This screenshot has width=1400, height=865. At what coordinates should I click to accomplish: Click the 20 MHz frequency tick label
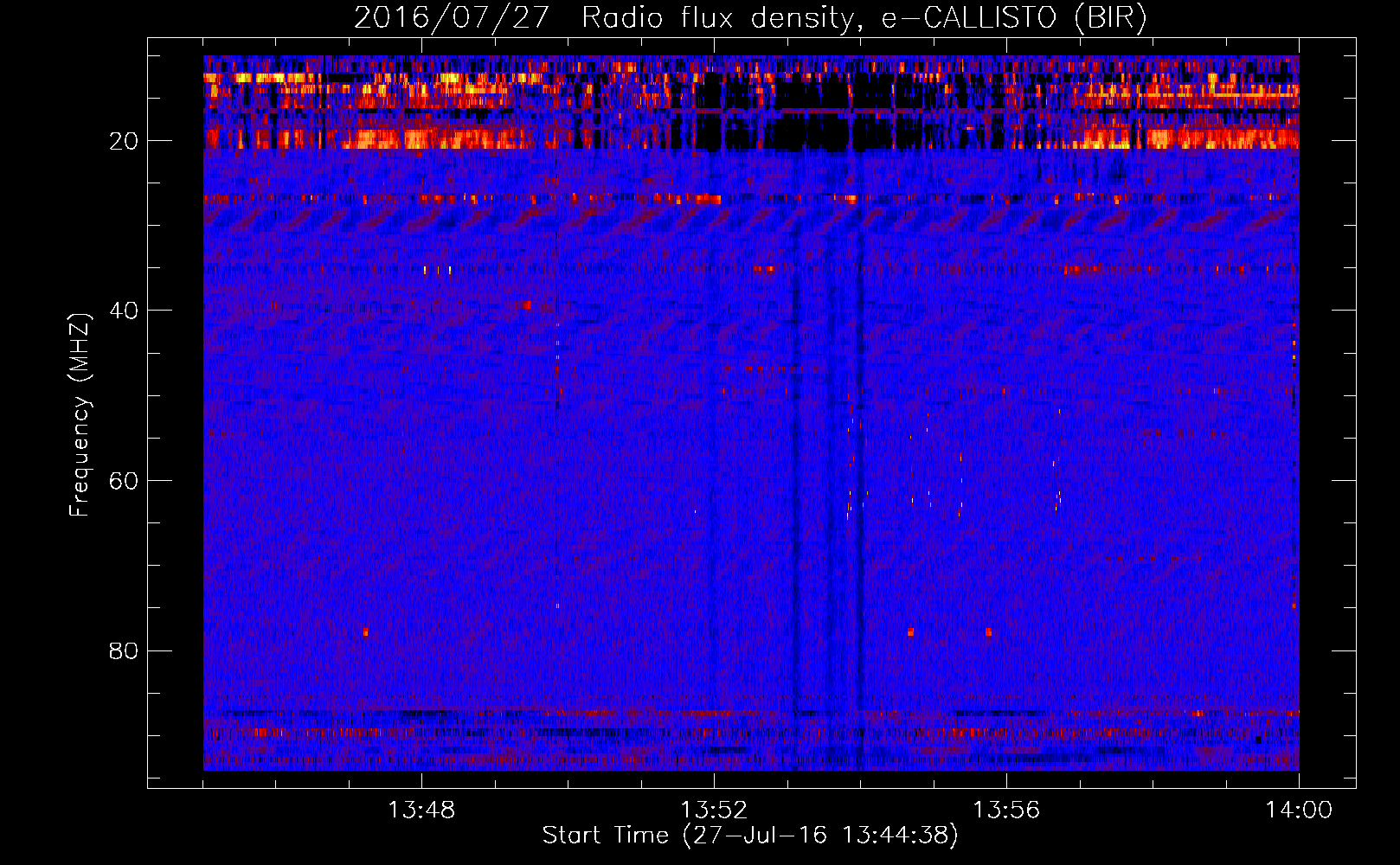coord(124,140)
